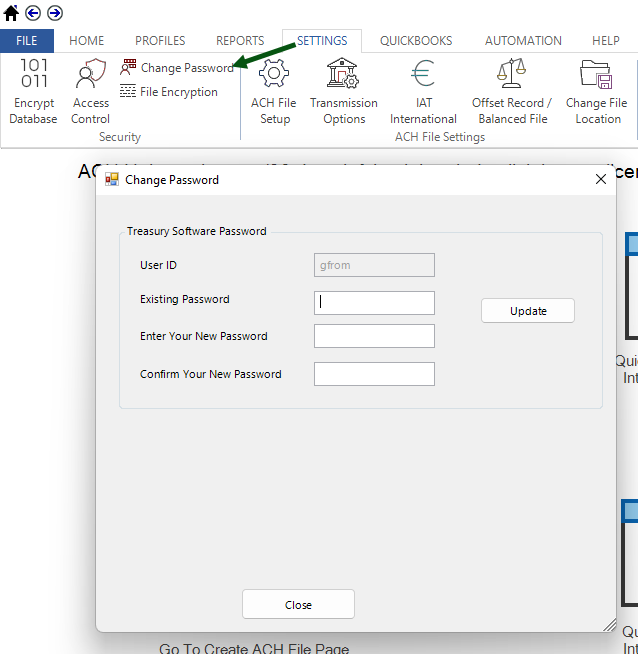
Task: Go back with the left arrow icon
Action: pyautogui.click(x=33, y=13)
